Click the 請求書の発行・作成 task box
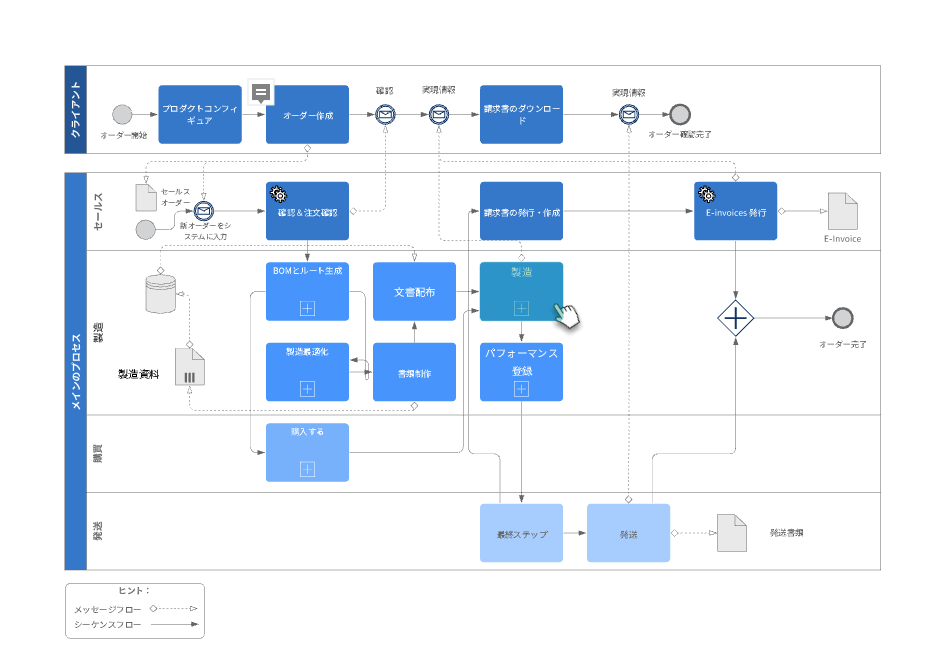 click(x=521, y=211)
